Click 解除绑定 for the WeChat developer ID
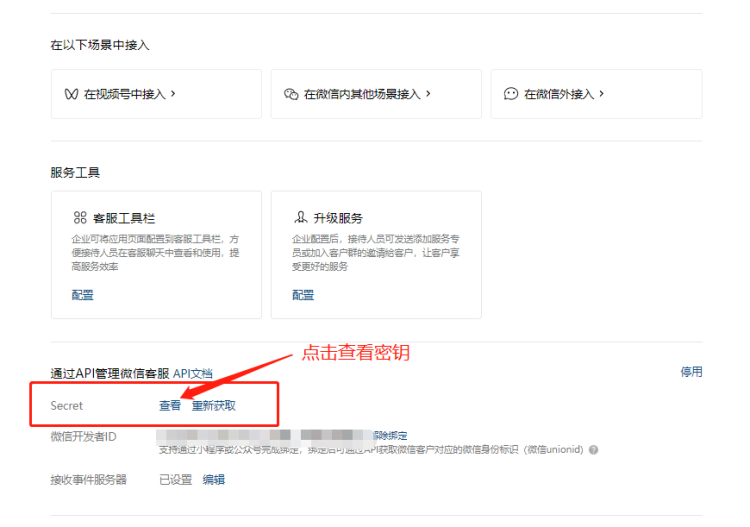The height and width of the screenshot is (527, 750). point(390,436)
